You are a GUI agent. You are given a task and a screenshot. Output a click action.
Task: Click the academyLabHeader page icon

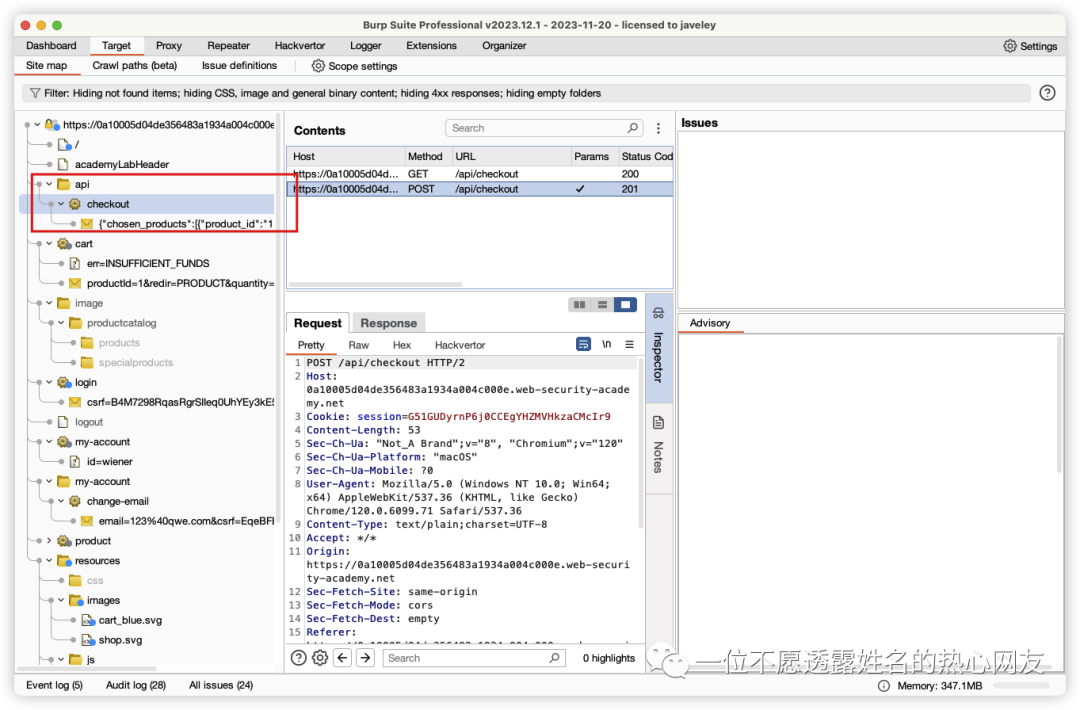[63, 164]
